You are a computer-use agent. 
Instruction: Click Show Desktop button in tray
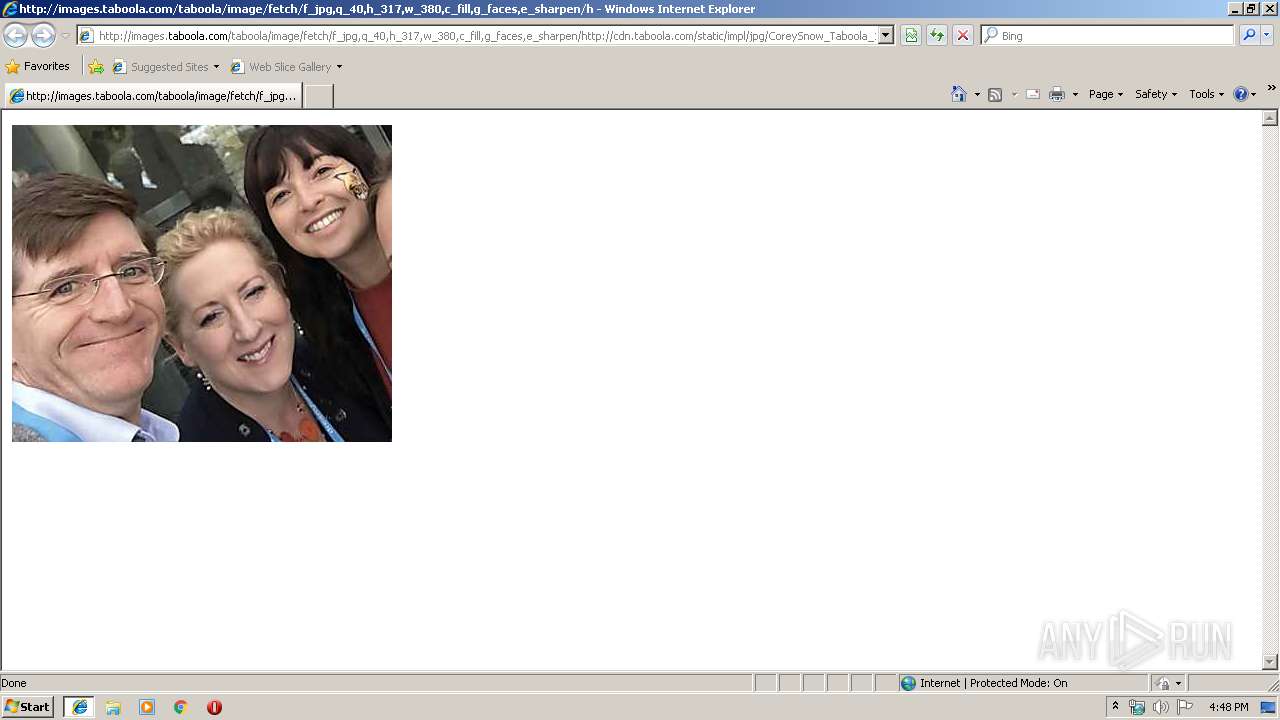point(1269,707)
